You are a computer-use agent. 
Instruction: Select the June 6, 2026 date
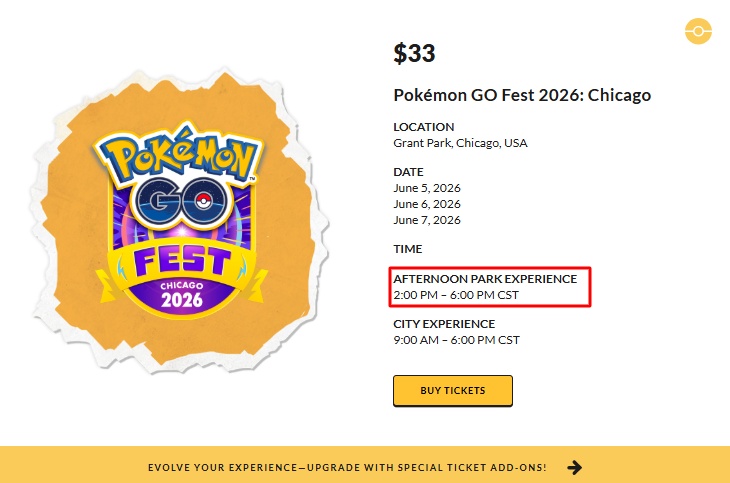(427, 204)
